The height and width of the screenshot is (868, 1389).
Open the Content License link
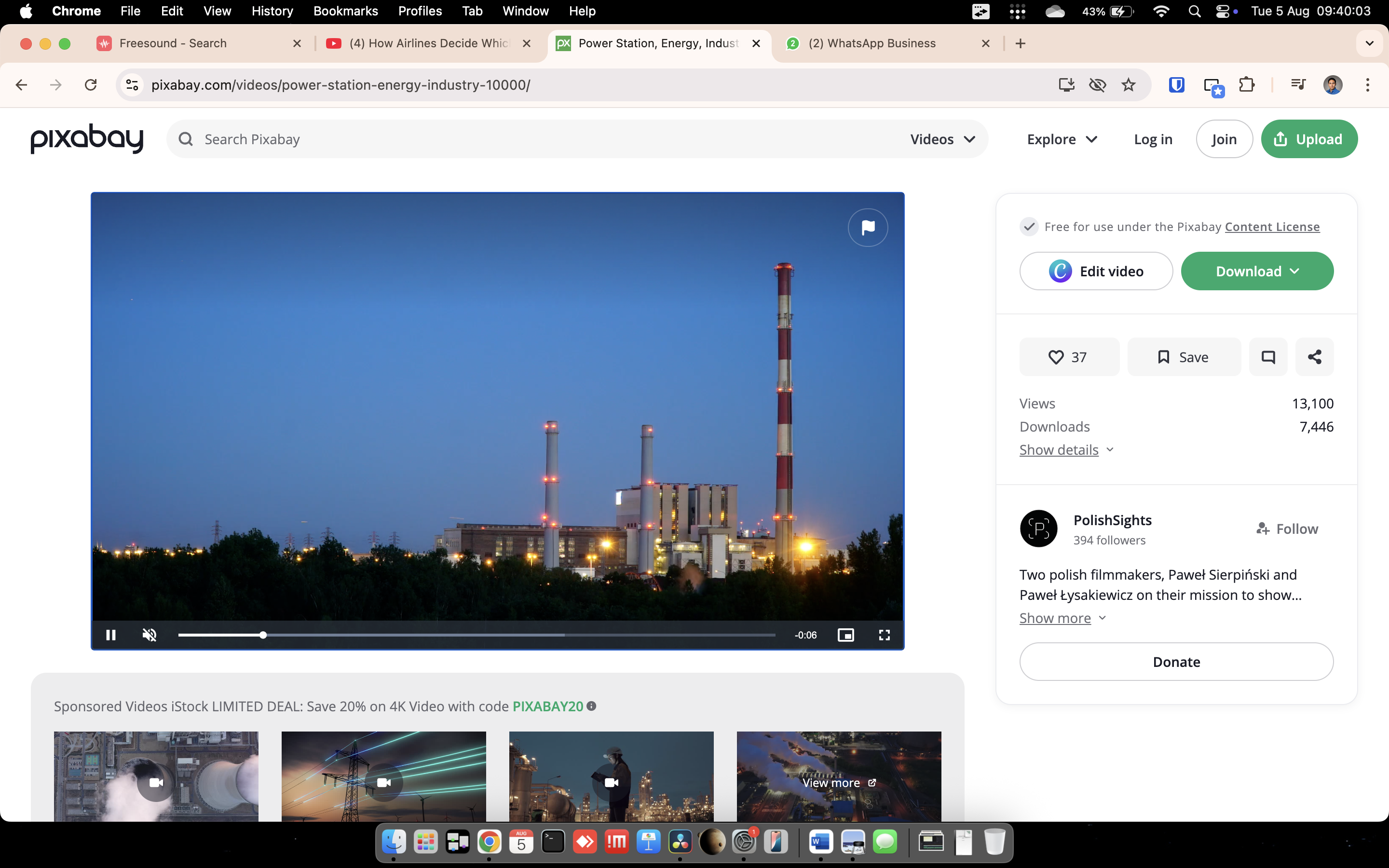click(1272, 227)
